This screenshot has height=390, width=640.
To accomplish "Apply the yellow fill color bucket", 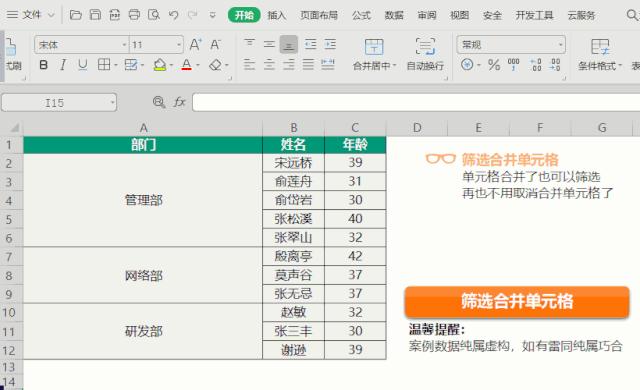I will coord(160,64).
